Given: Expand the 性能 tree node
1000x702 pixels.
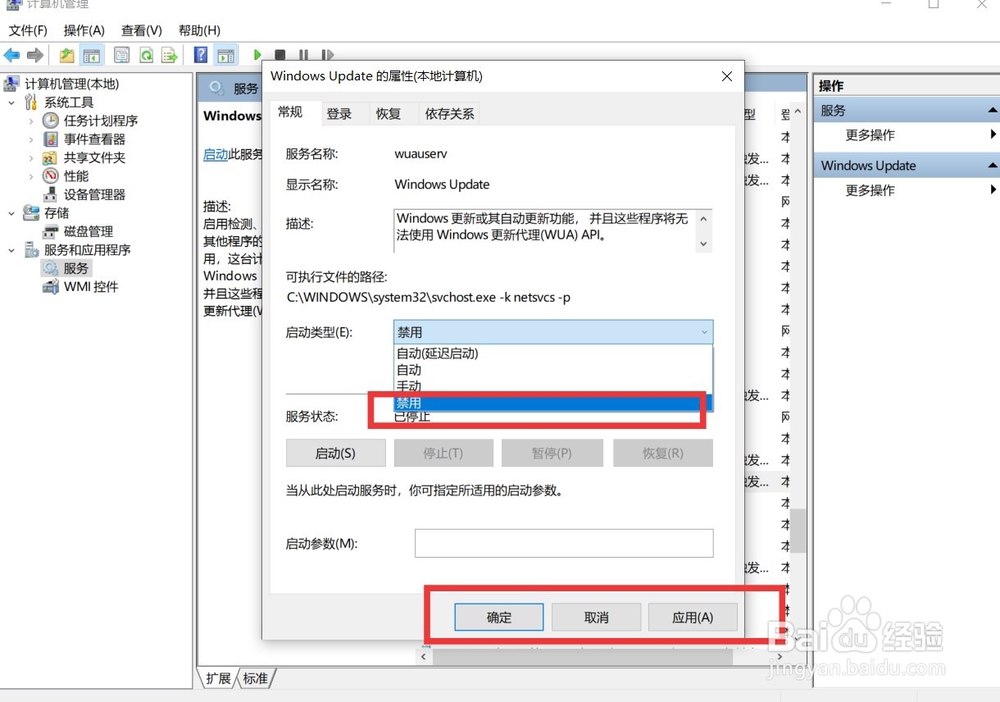Looking at the screenshot, I should pos(31,176).
